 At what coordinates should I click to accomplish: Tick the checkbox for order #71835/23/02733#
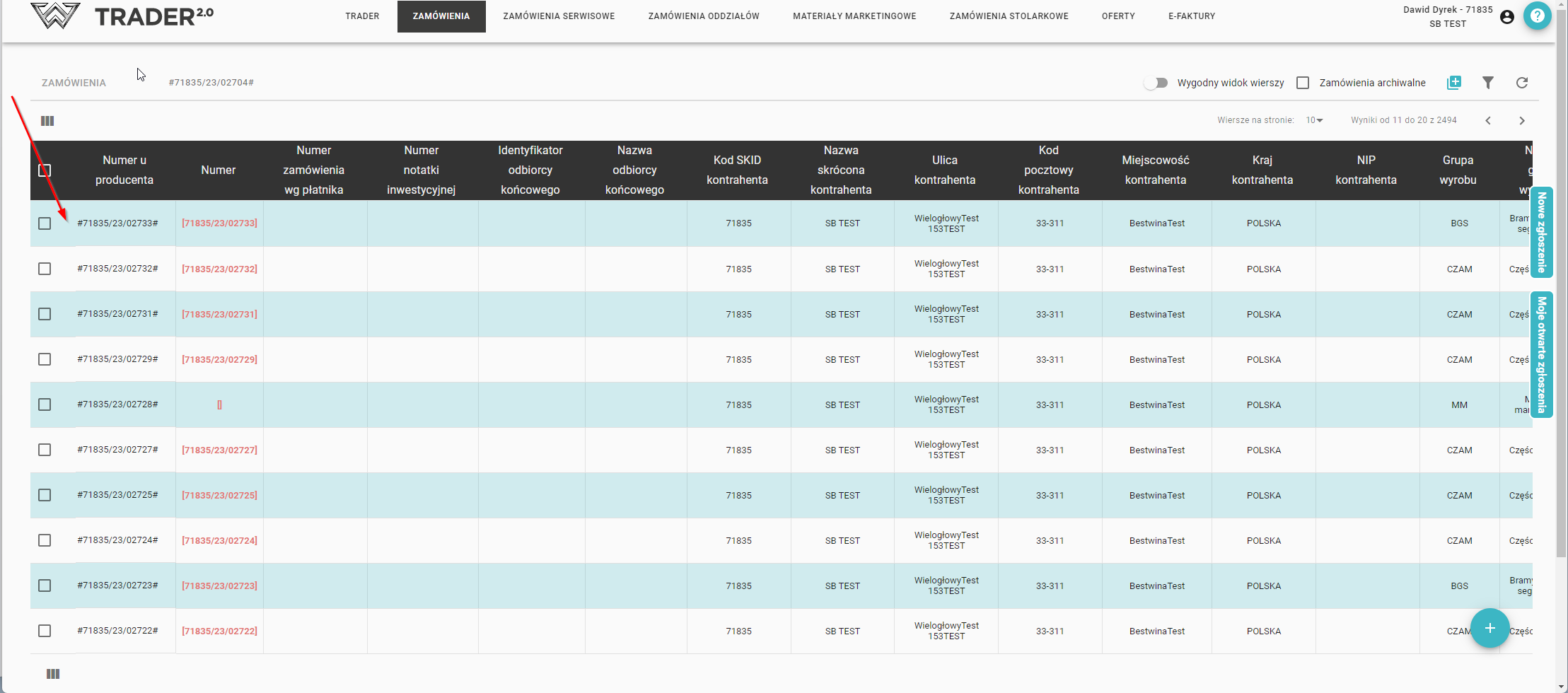45,223
